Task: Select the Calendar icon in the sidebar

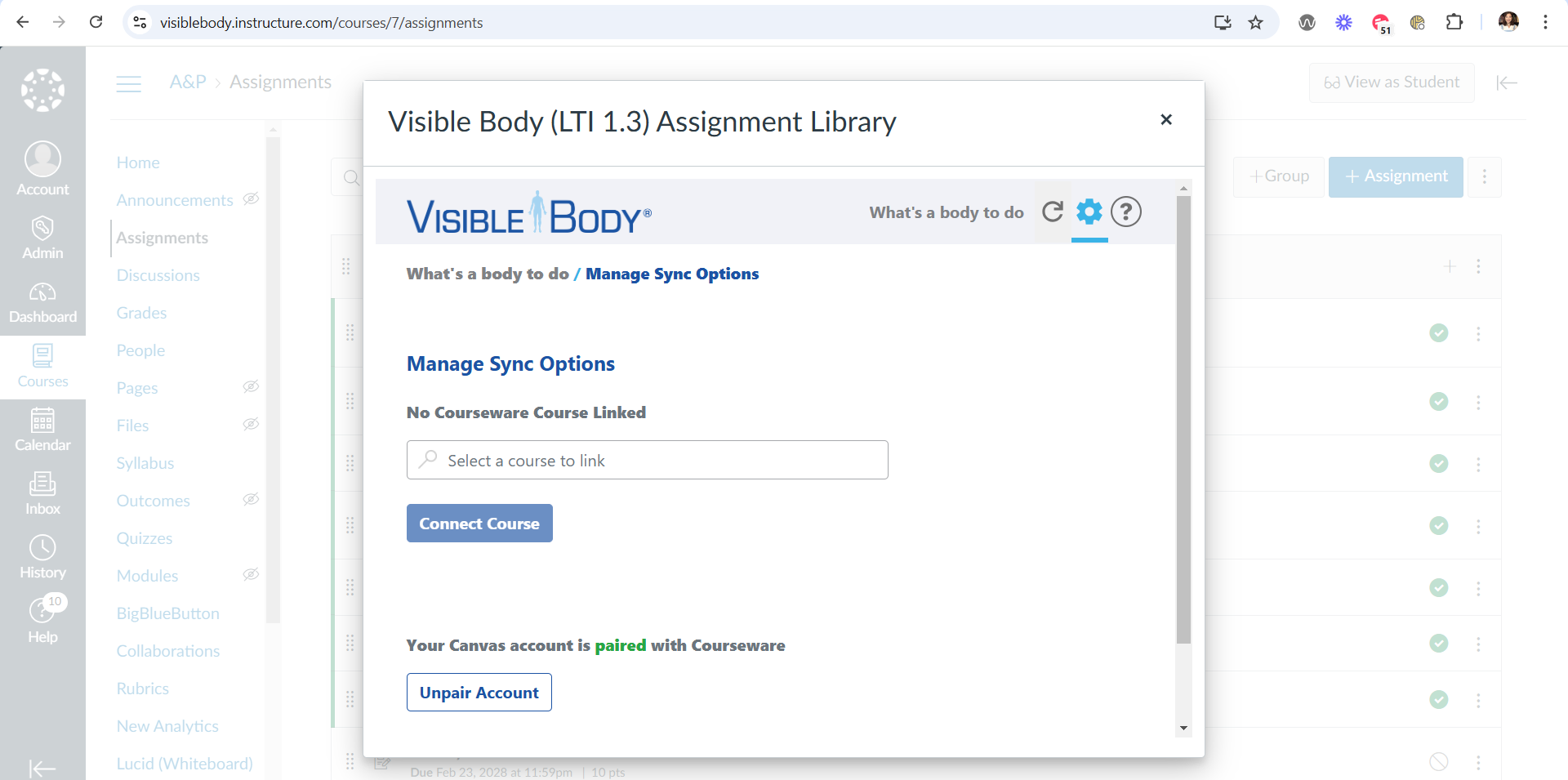Action: (x=42, y=427)
